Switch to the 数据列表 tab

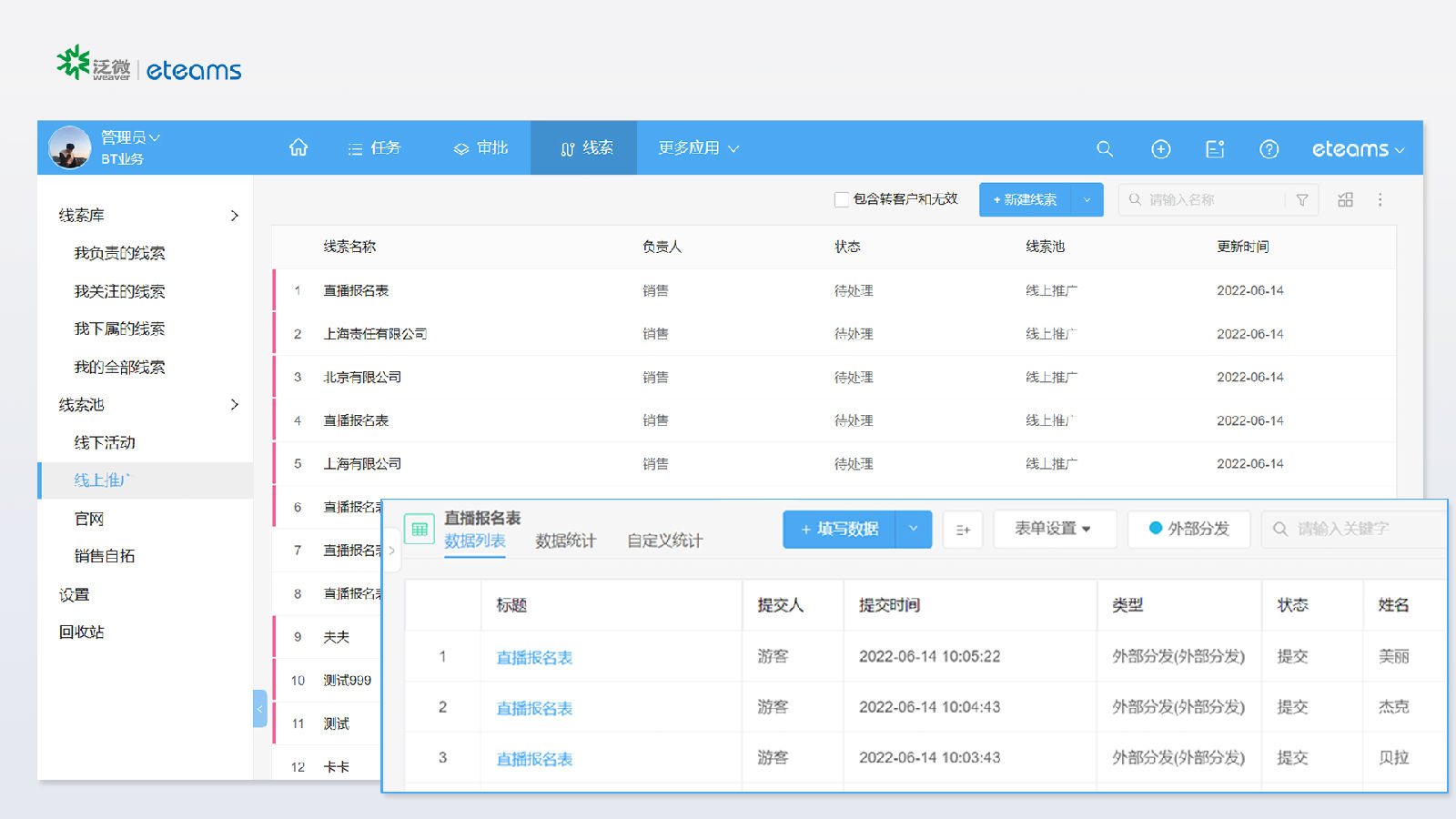point(475,541)
